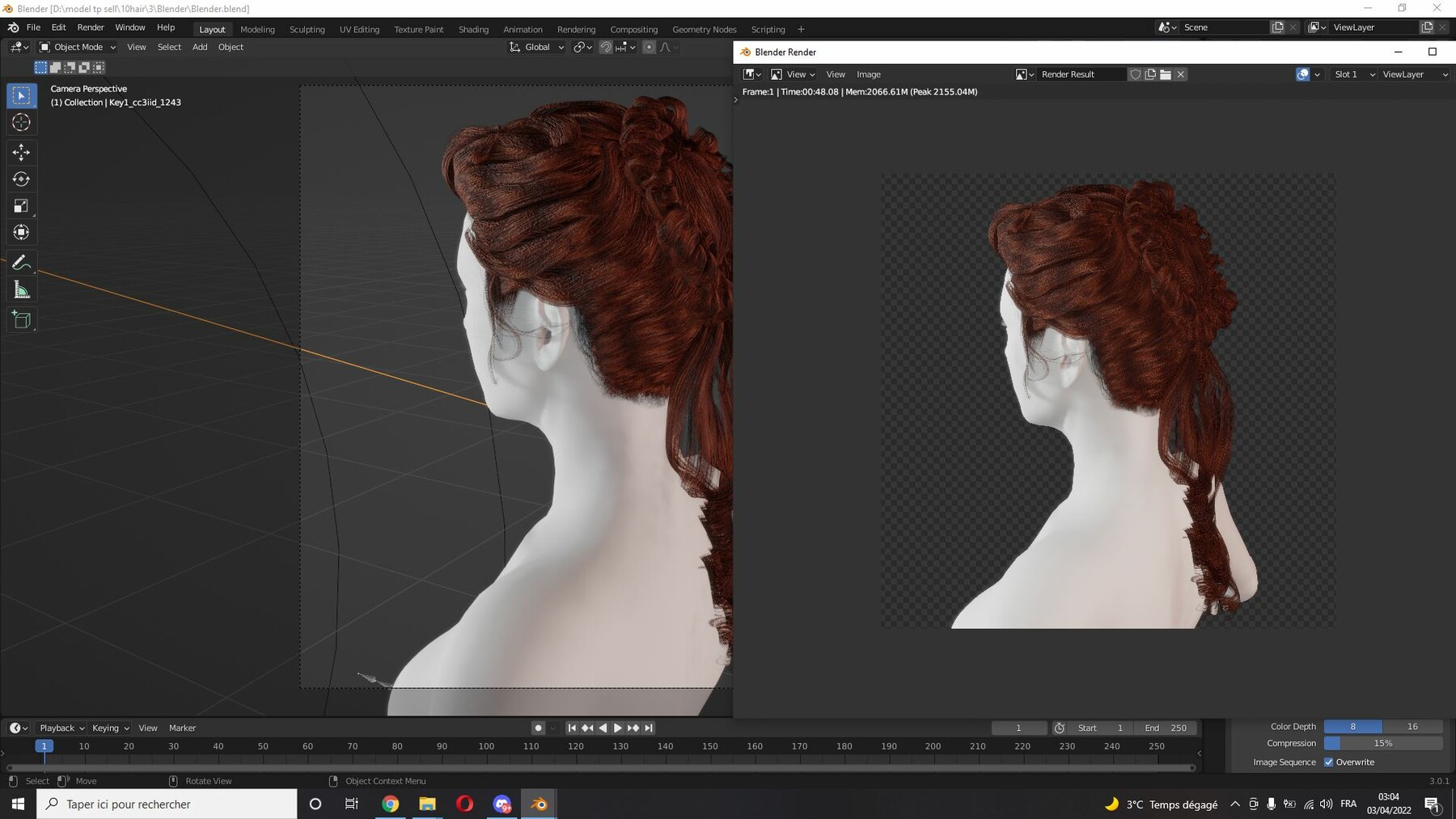Switch to the Shading workspace tab
1456x819 pixels.
[x=473, y=29]
